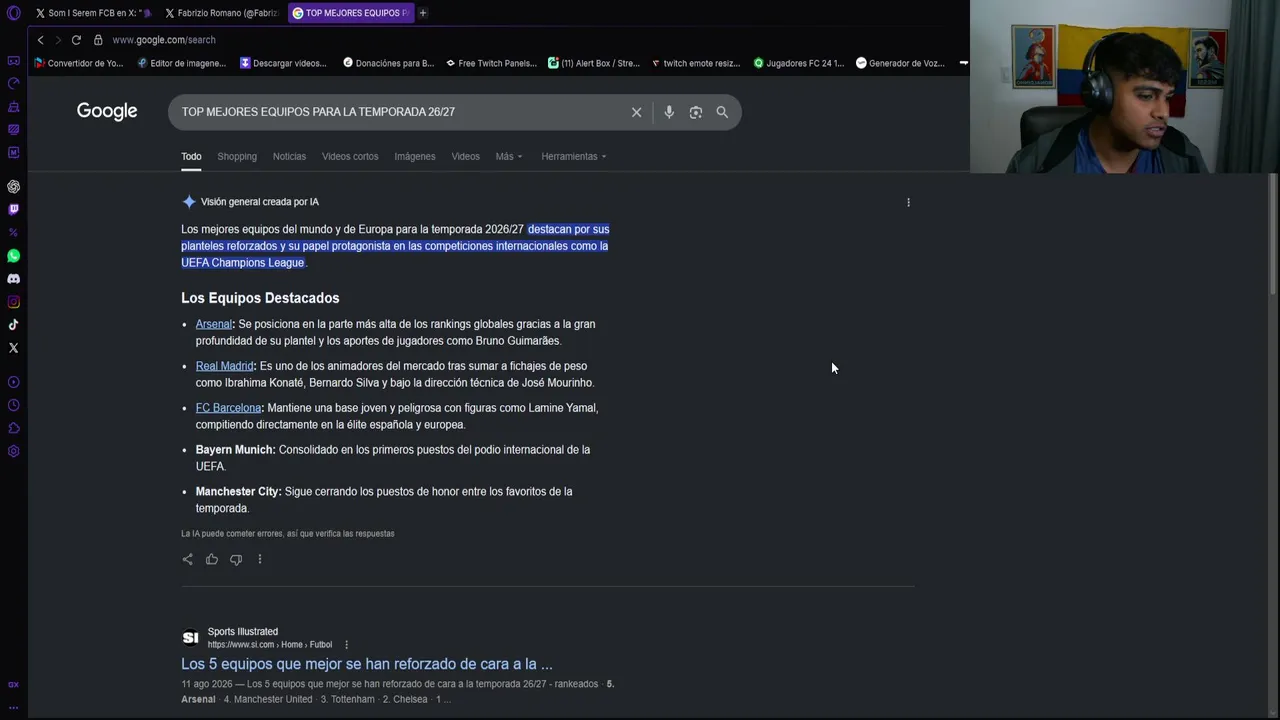The width and height of the screenshot is (1280, 720).
Task: Open Sports Illustrated 'Los 5 equipos' result
Action: pyautogui.click(x=366, y=664)
